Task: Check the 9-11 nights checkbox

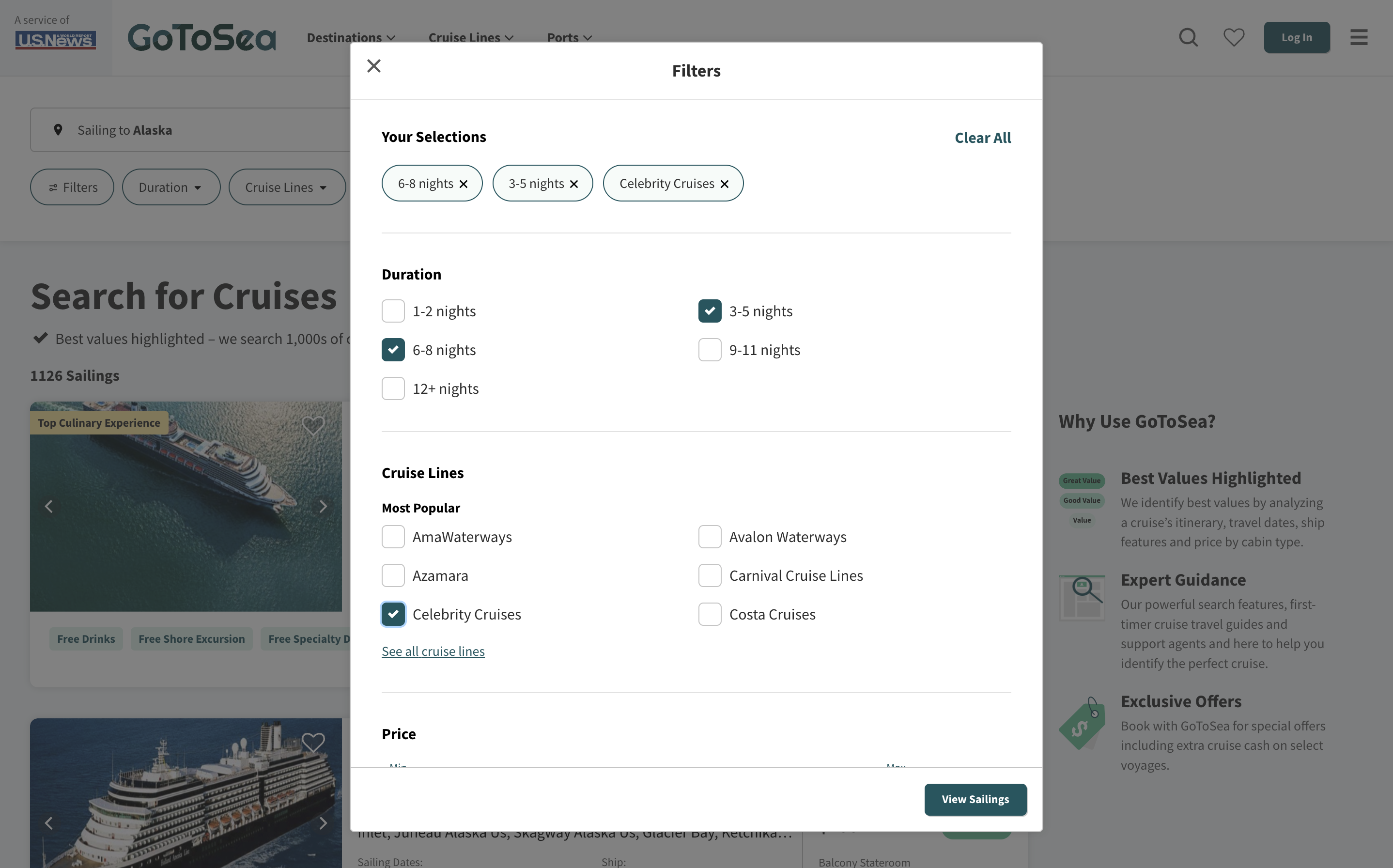Action: [x=710, y=350]
